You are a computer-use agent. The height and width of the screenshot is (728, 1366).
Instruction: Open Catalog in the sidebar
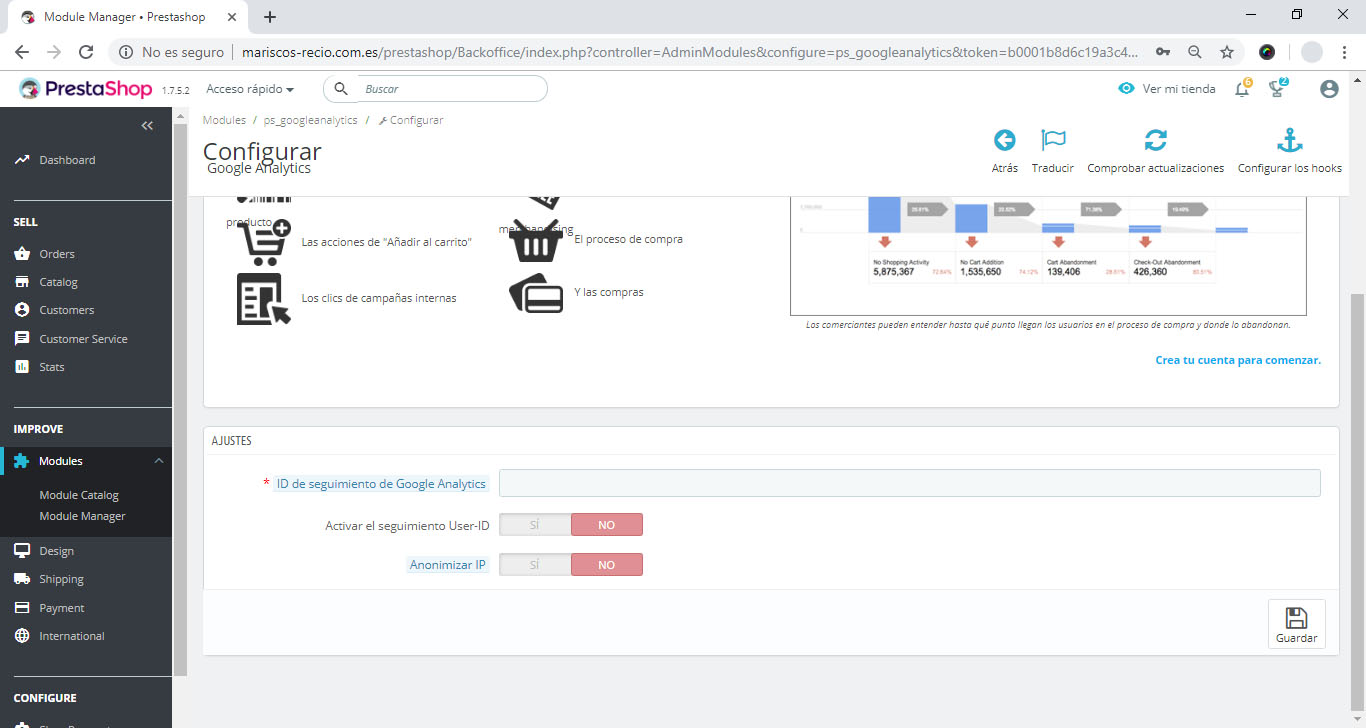(x=58, y=282)
